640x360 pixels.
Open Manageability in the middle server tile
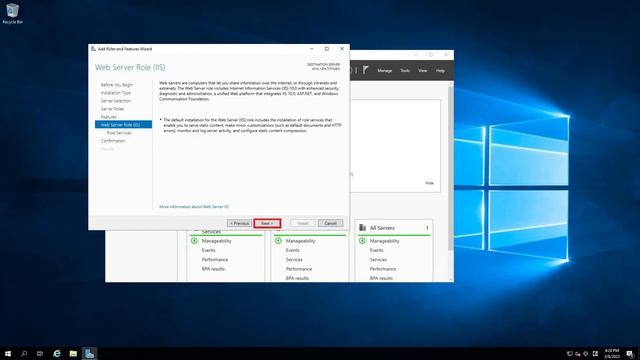[x=300, y=241]
